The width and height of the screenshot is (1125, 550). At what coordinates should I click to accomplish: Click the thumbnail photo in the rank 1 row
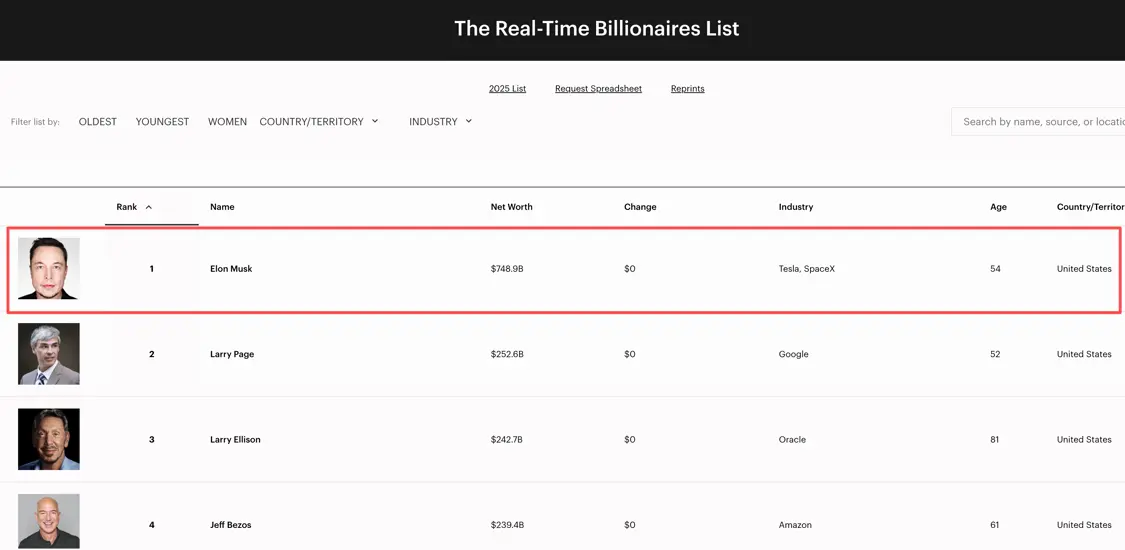49,268
